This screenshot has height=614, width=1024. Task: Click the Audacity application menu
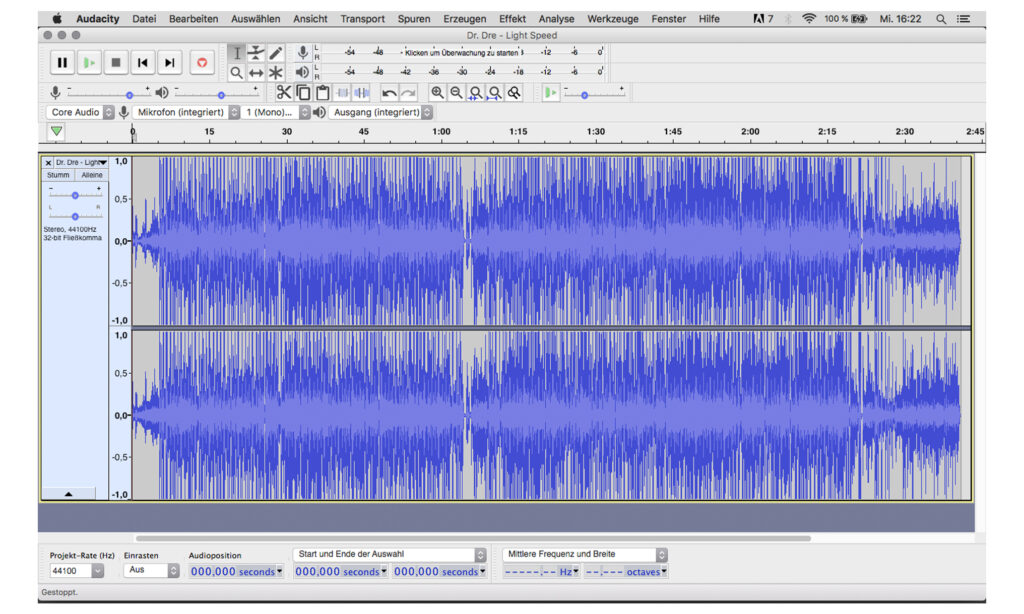97,19
